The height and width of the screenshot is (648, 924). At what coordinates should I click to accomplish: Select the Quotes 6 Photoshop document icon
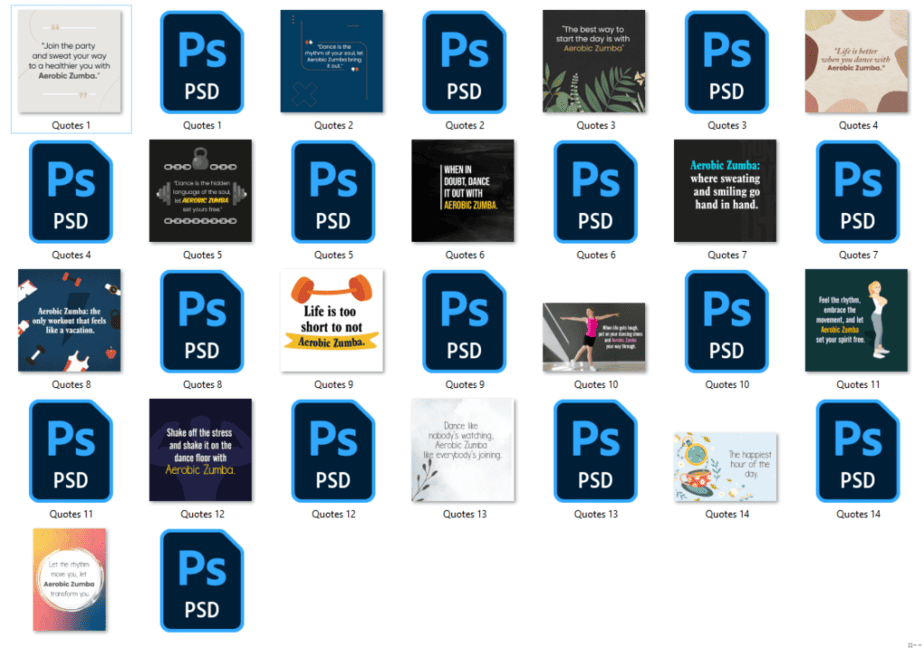[x=595, y=191]
